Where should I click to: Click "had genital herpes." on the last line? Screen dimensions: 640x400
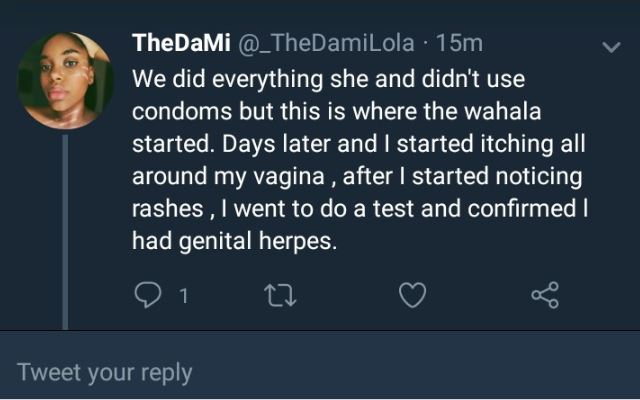tap(231, 241)
